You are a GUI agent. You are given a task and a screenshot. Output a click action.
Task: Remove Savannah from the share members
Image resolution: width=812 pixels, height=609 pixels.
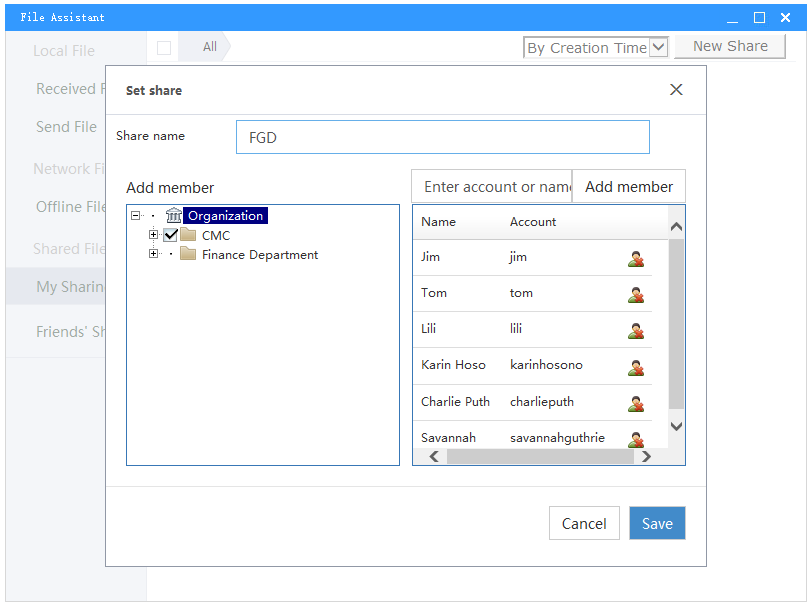pos(635,439)
